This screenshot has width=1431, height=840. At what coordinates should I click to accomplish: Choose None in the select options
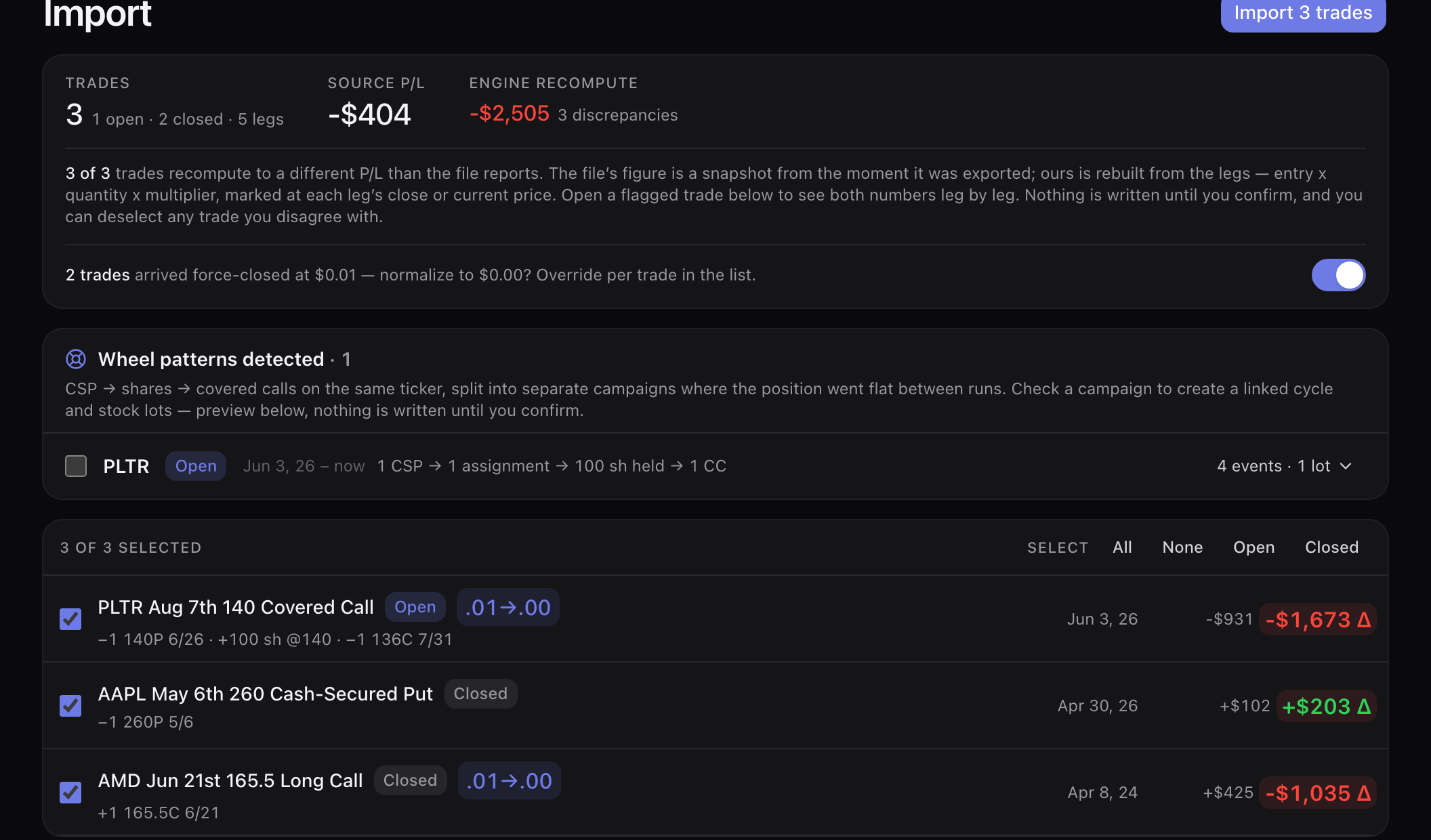[1182, 547]
